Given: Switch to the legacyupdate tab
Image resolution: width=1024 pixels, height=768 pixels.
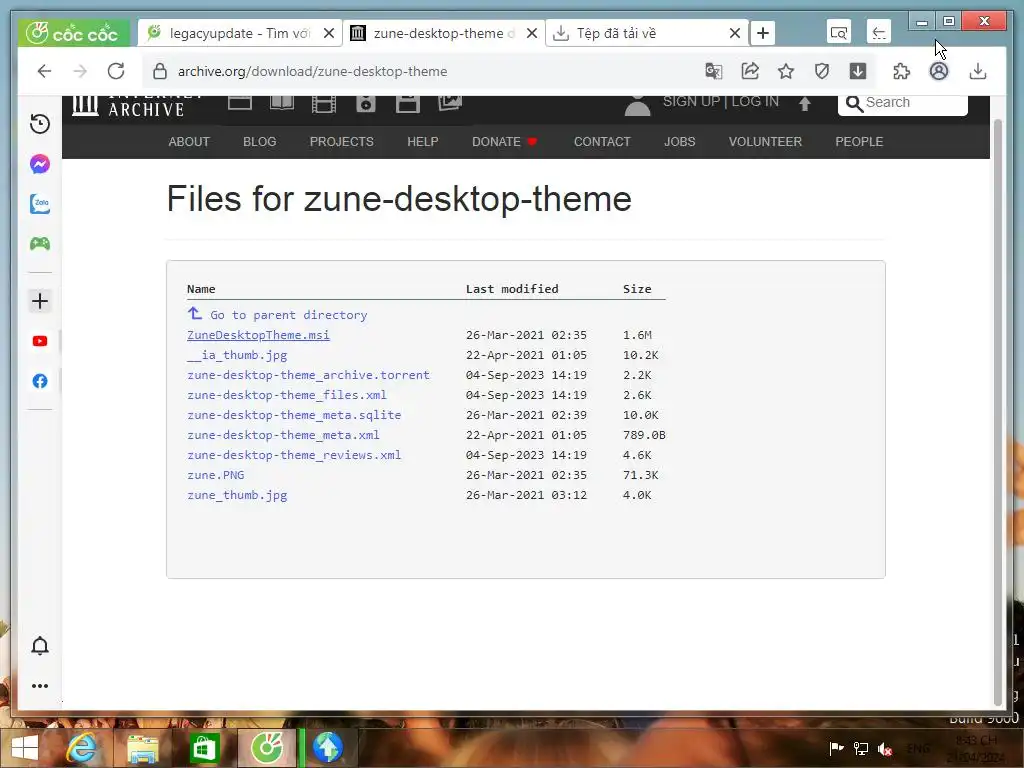Looking at the screenshot, I should pos(238,33).
